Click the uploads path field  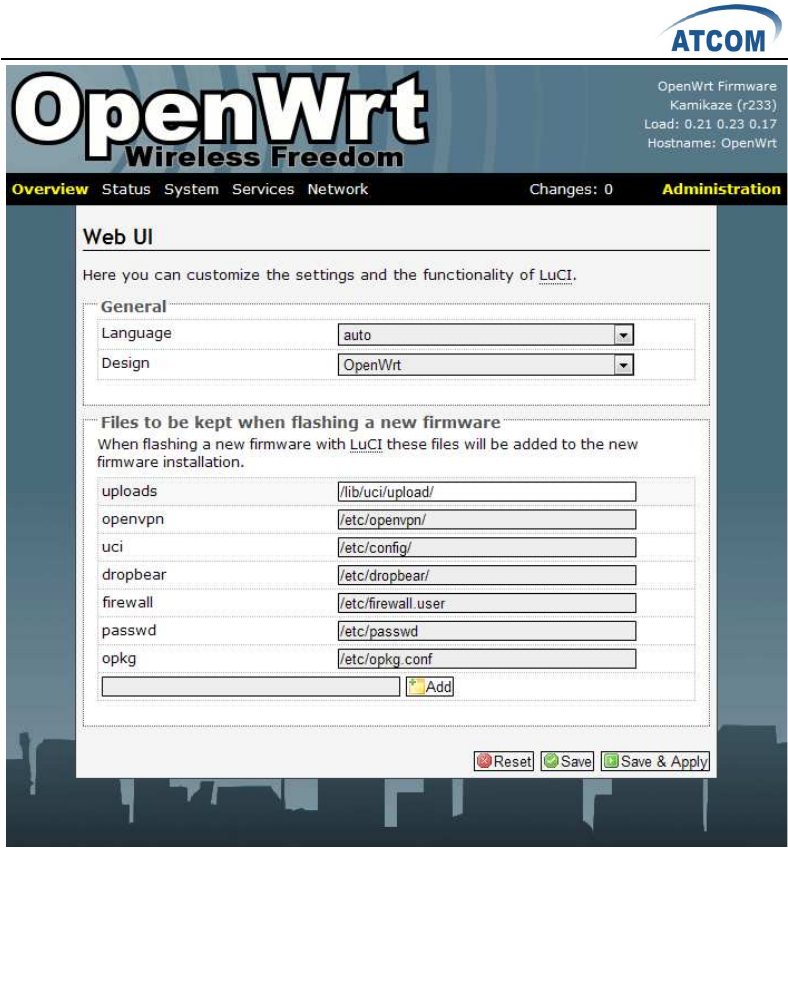click(x=487, y=492)
